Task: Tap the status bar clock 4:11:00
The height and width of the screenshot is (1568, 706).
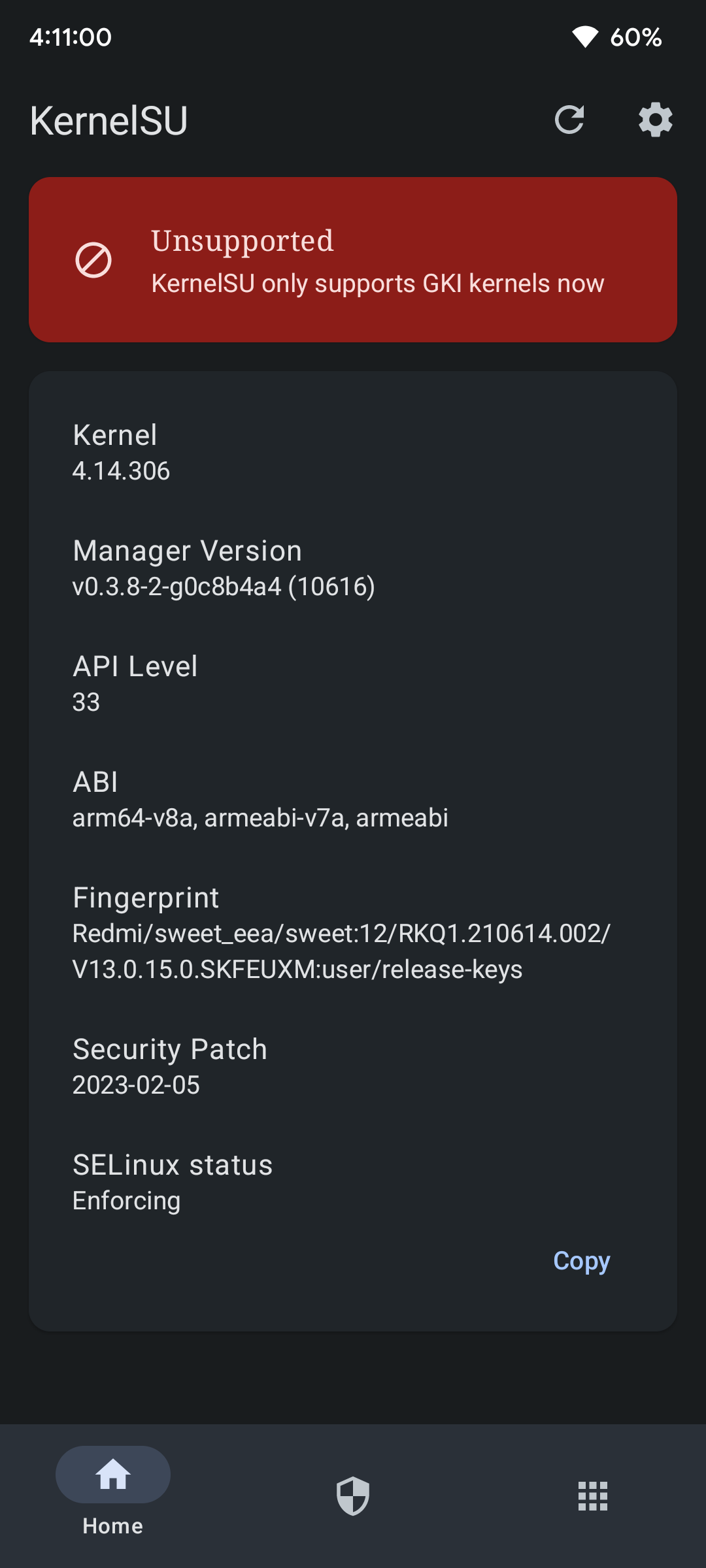Action: coord(71,37)
